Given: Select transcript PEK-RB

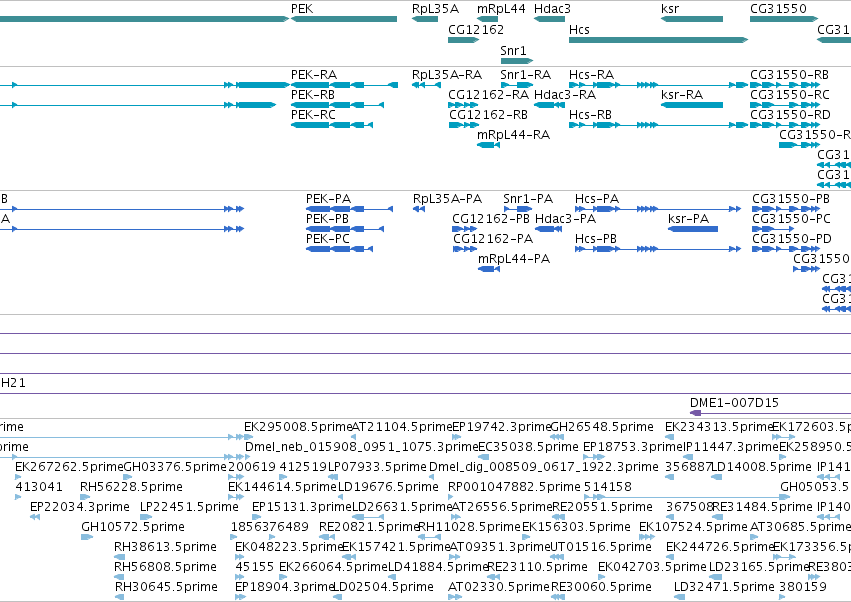Looking at the screenshot, I should click(337, 105).
